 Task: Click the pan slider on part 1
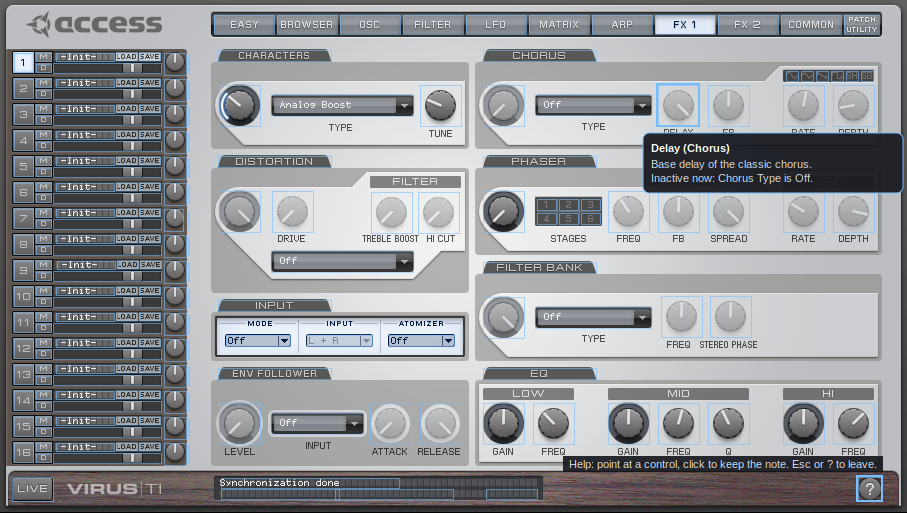(x=108, y=68)
